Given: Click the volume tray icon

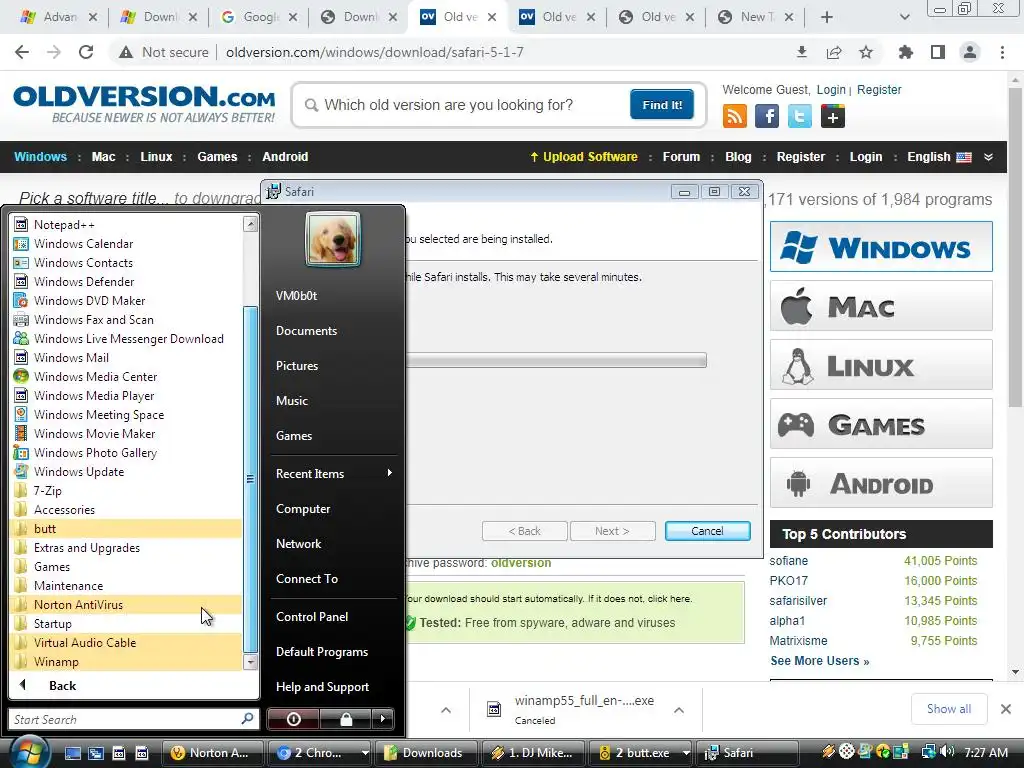Looking at the screenshot, I should click(948, 752).
